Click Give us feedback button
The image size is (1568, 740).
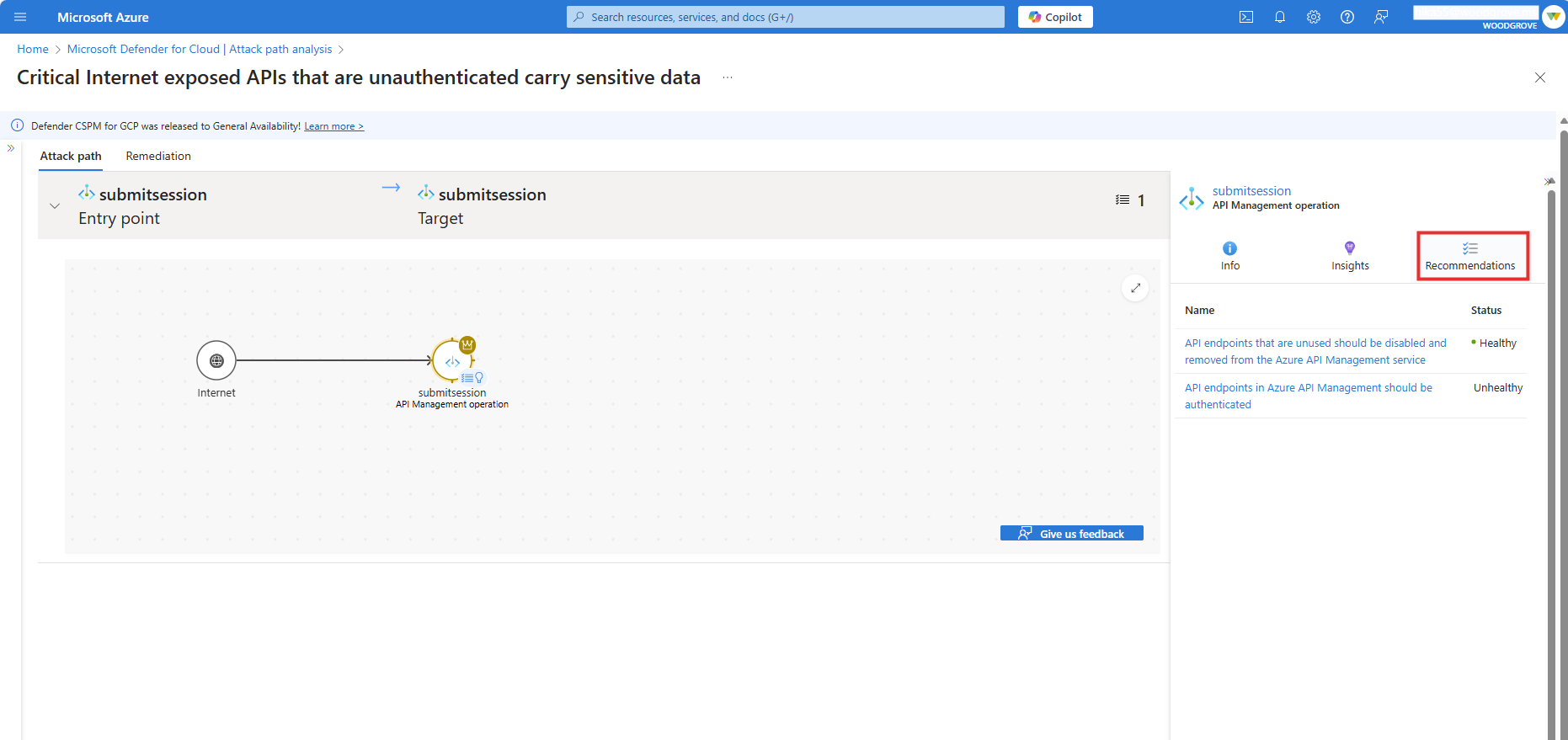click(1071, 534)
